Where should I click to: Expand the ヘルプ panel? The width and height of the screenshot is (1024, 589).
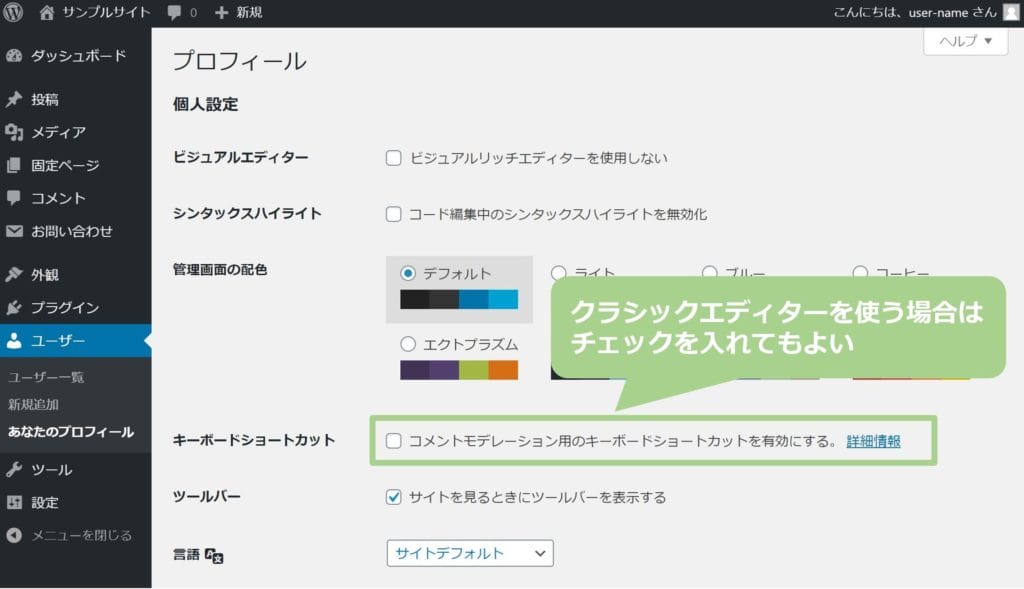tap(965, 41)
